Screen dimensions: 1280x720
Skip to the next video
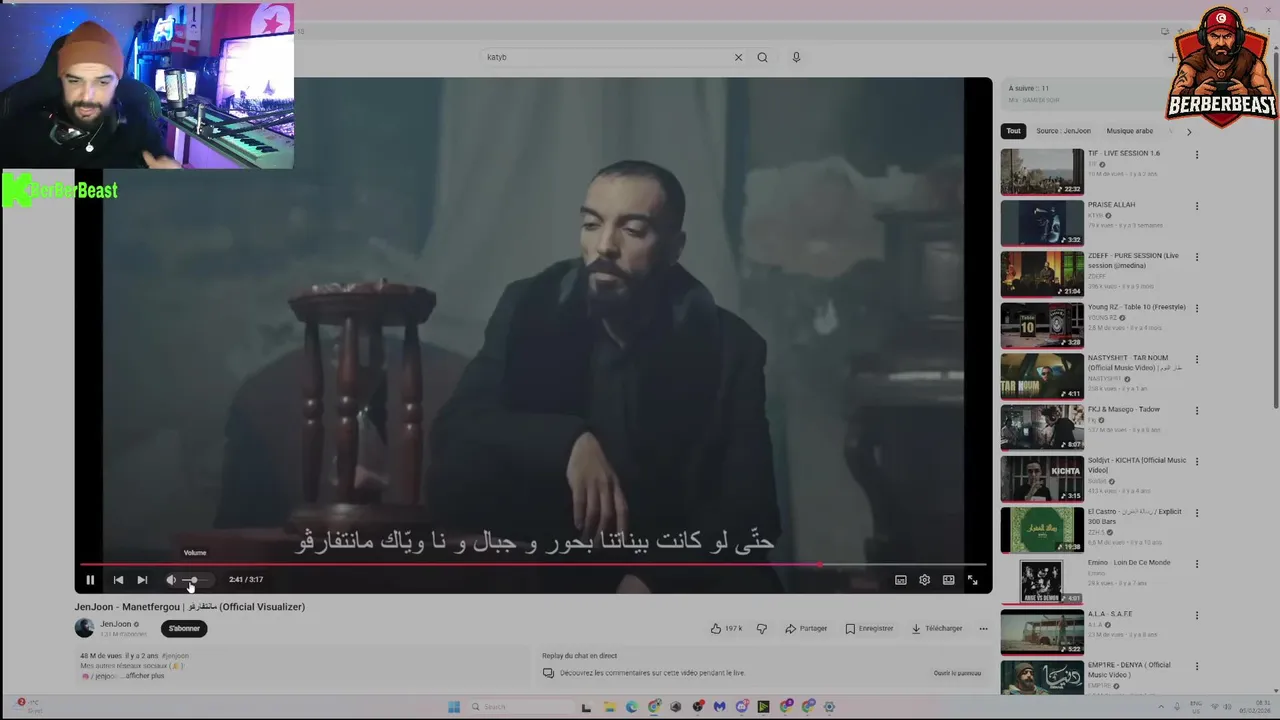(x=142, y=580)
